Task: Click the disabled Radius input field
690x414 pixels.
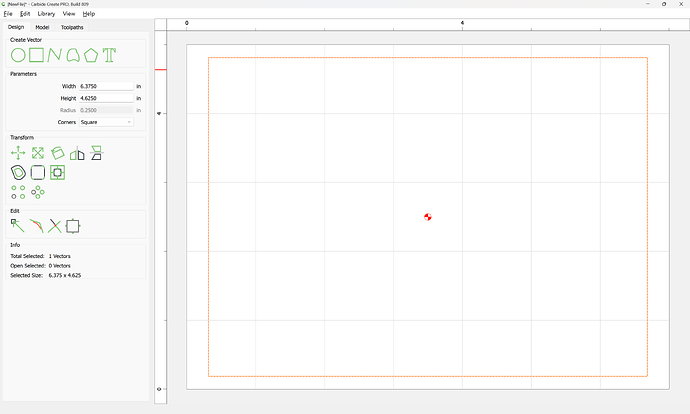Action: 106,110
